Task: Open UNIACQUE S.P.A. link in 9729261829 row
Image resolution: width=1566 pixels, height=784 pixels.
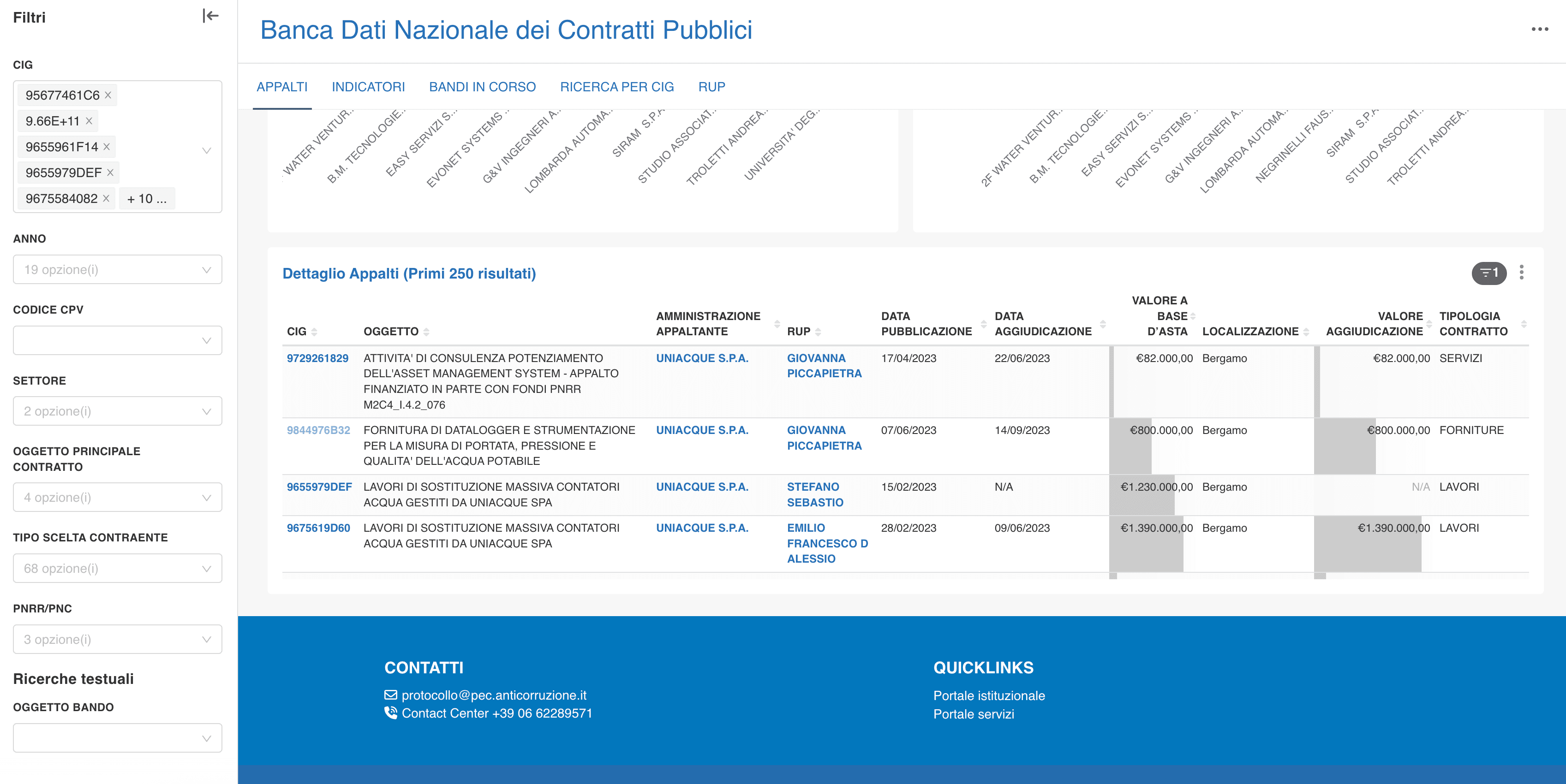Action: click(702, 358)
